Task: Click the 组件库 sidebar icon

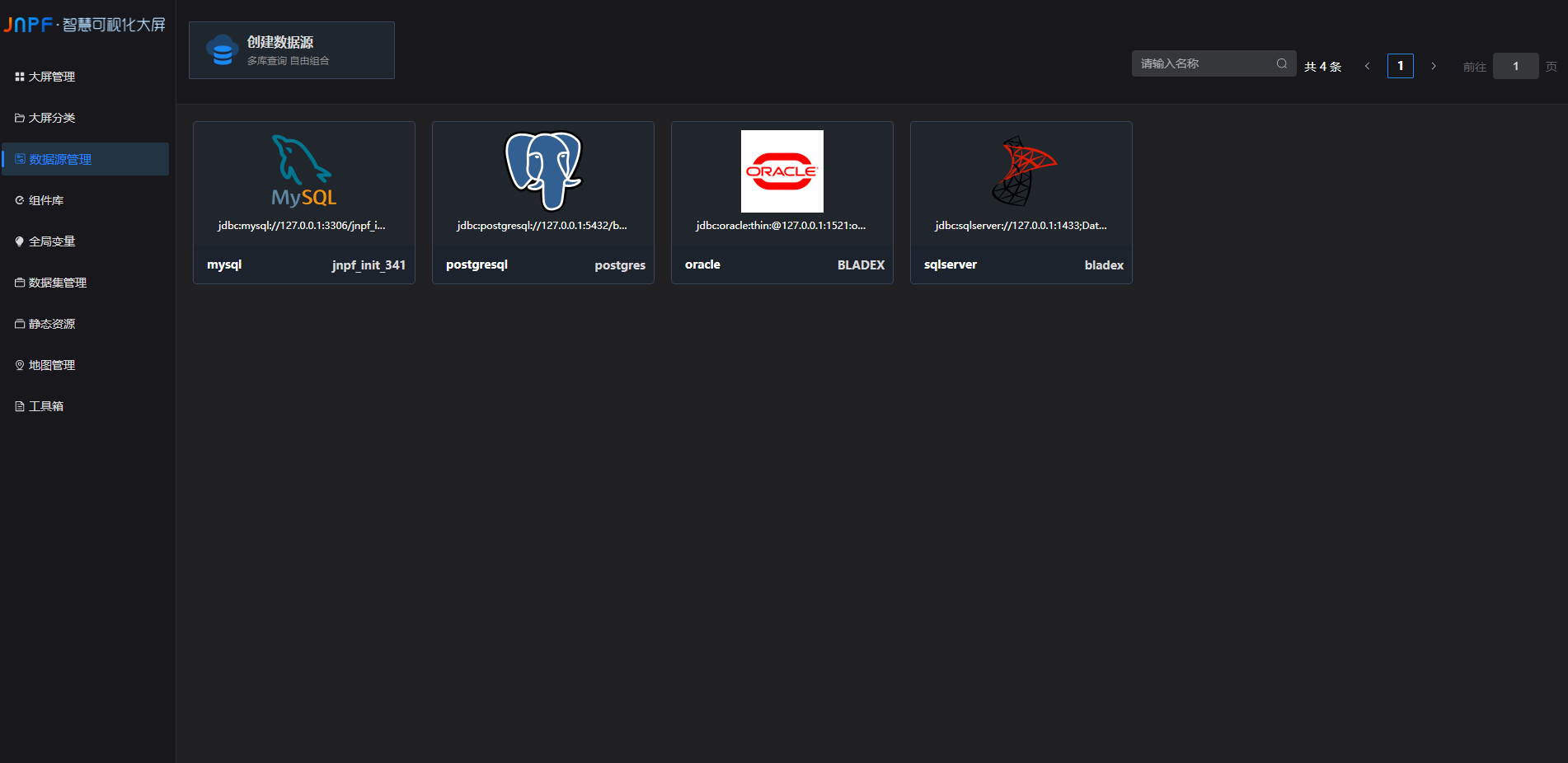Action: coord(20,200)
